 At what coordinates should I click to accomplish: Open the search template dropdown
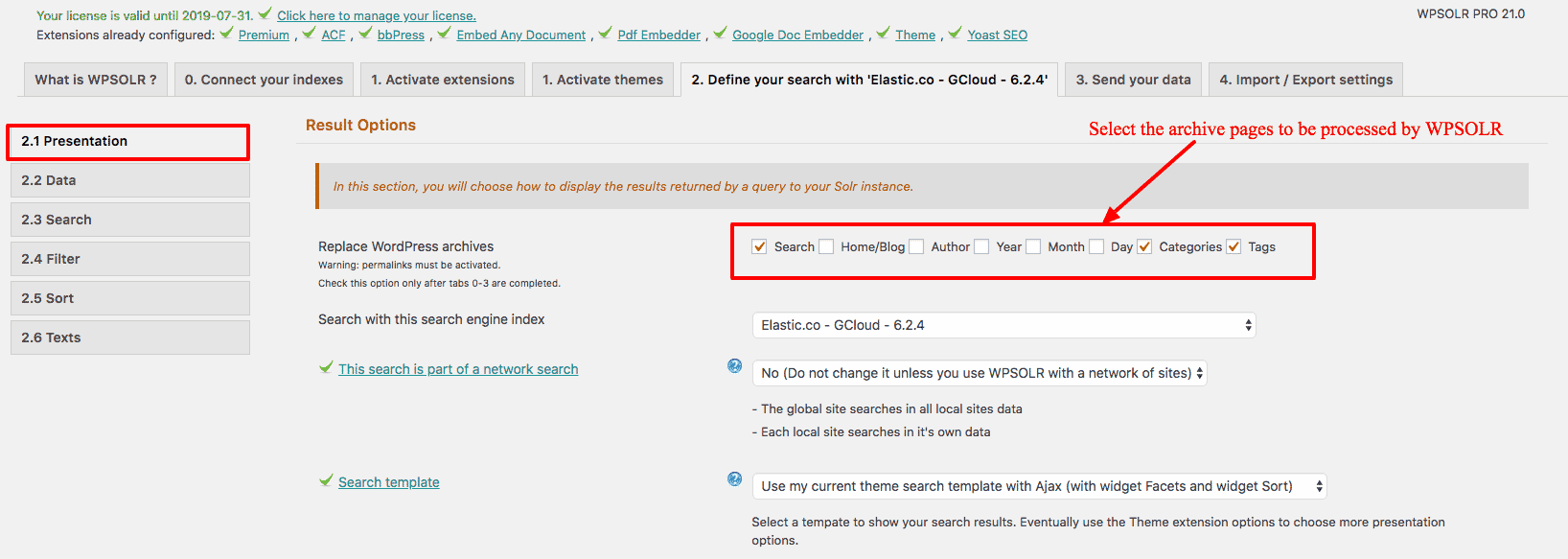click(x=1040, y=486)
